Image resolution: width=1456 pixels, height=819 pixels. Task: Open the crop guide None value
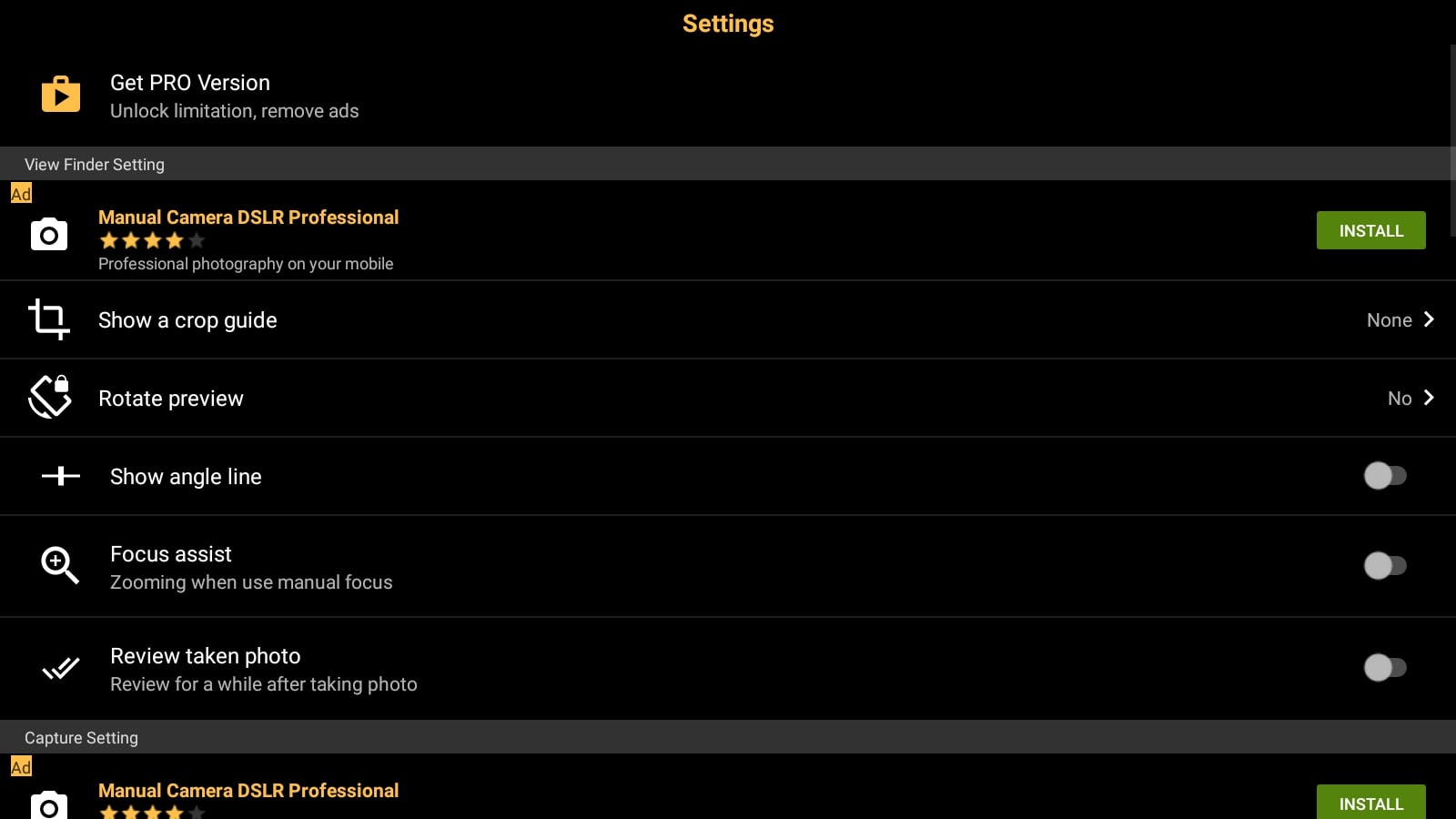[x=1389, y=320]
